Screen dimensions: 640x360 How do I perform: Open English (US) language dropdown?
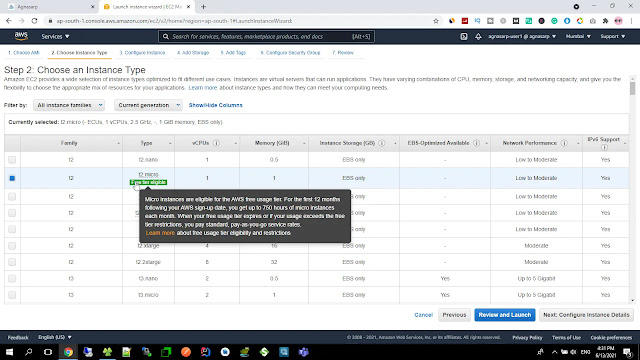click(x=55, y=337)
